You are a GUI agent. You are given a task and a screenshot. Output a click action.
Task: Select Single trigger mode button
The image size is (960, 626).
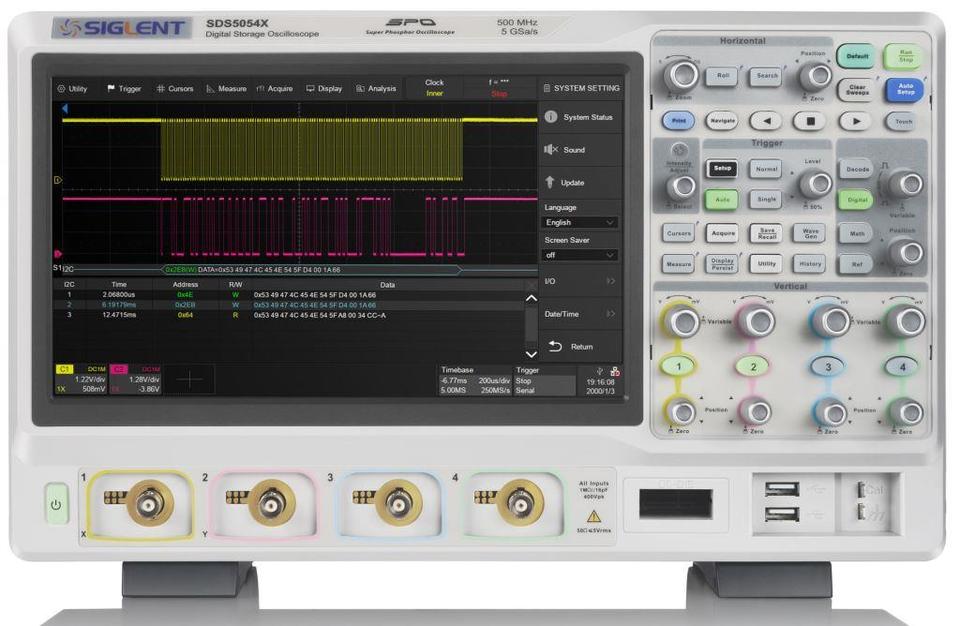(x=766, y=200)
